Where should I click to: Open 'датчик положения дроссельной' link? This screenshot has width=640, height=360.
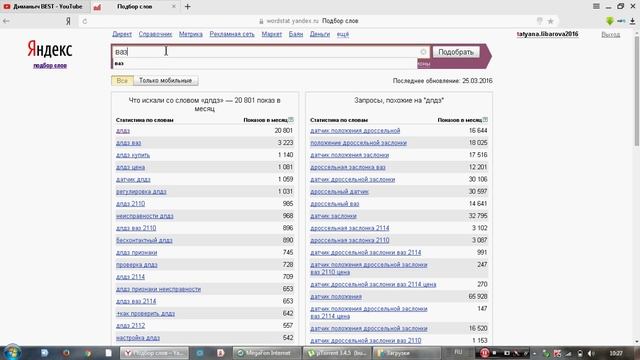tap(355, 131)
